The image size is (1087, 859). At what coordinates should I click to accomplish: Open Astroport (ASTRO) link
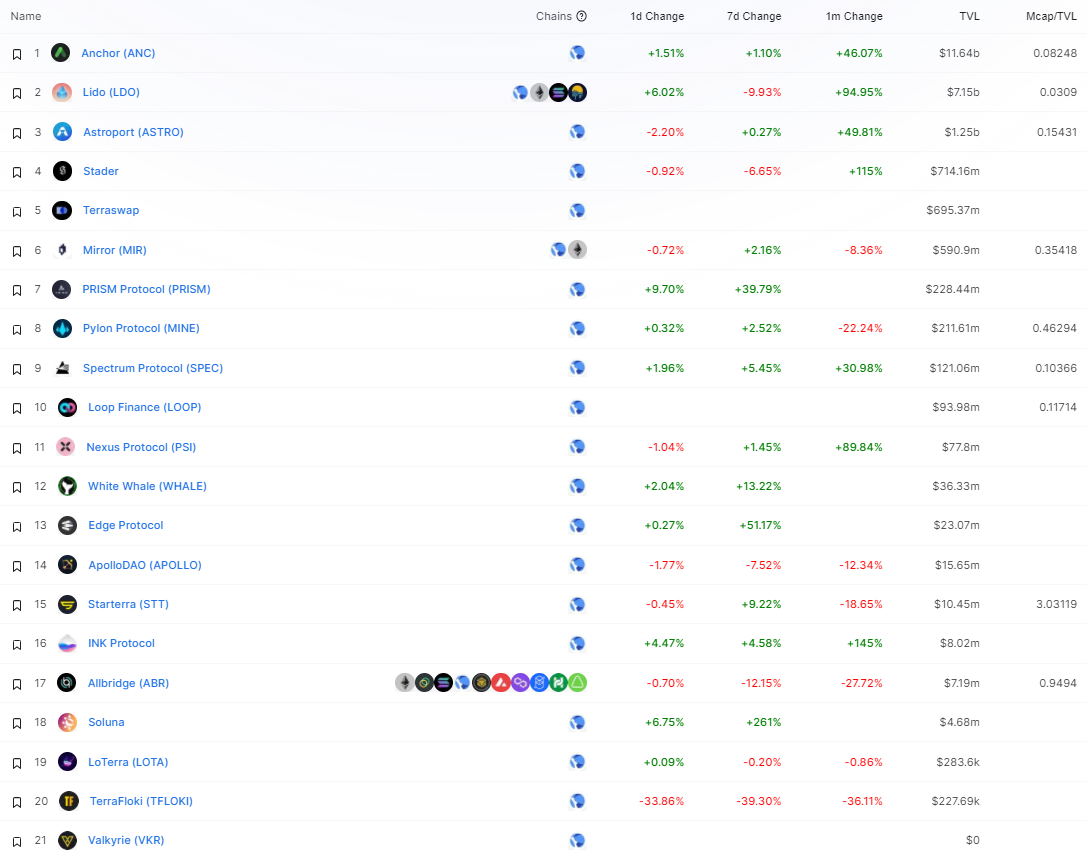point(133,132)
